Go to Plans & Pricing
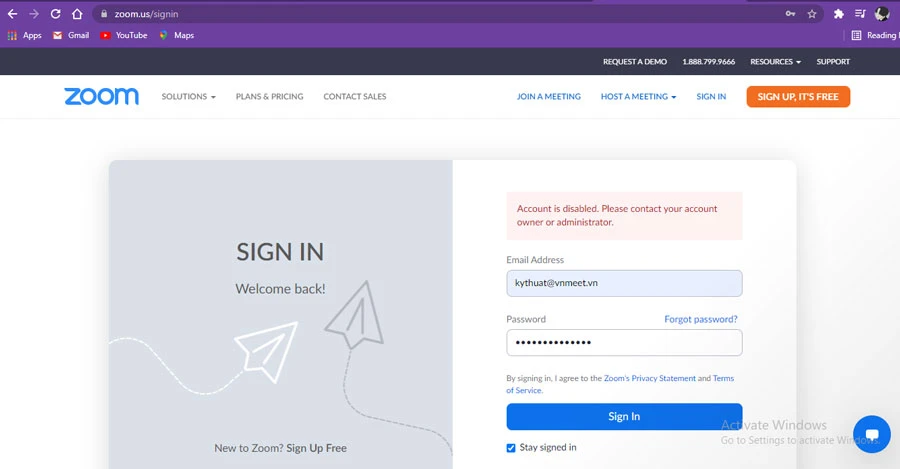Image resolution: width=900 pixels, height=469 pixels. tap(269, 97)
